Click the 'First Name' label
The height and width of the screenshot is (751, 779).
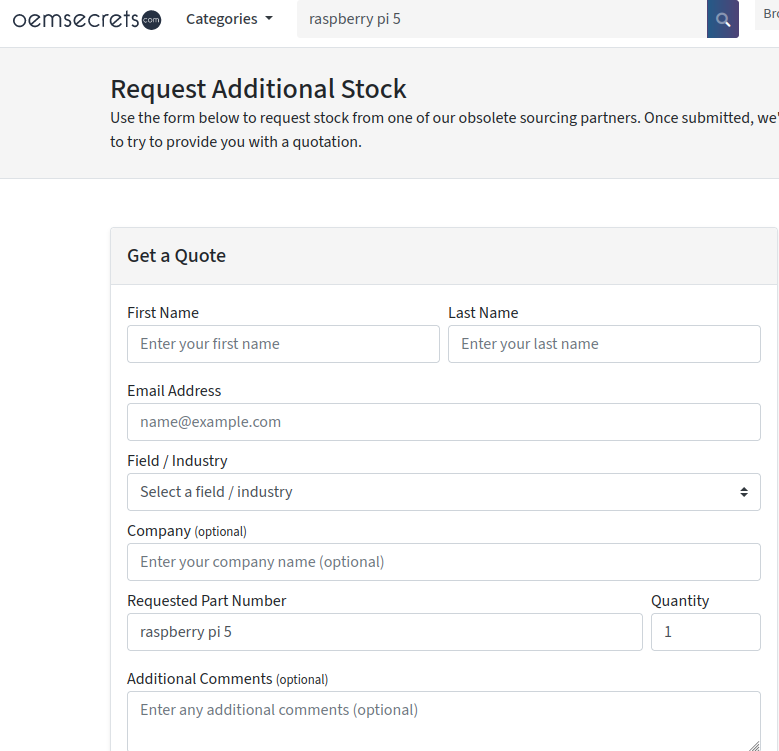tap(163, 312)
